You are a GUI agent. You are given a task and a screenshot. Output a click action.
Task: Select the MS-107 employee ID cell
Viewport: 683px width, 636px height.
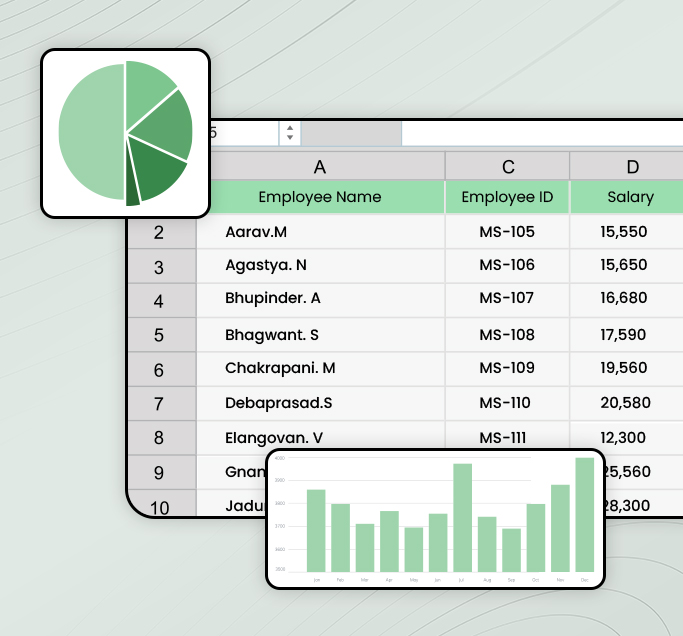(507, 298)
